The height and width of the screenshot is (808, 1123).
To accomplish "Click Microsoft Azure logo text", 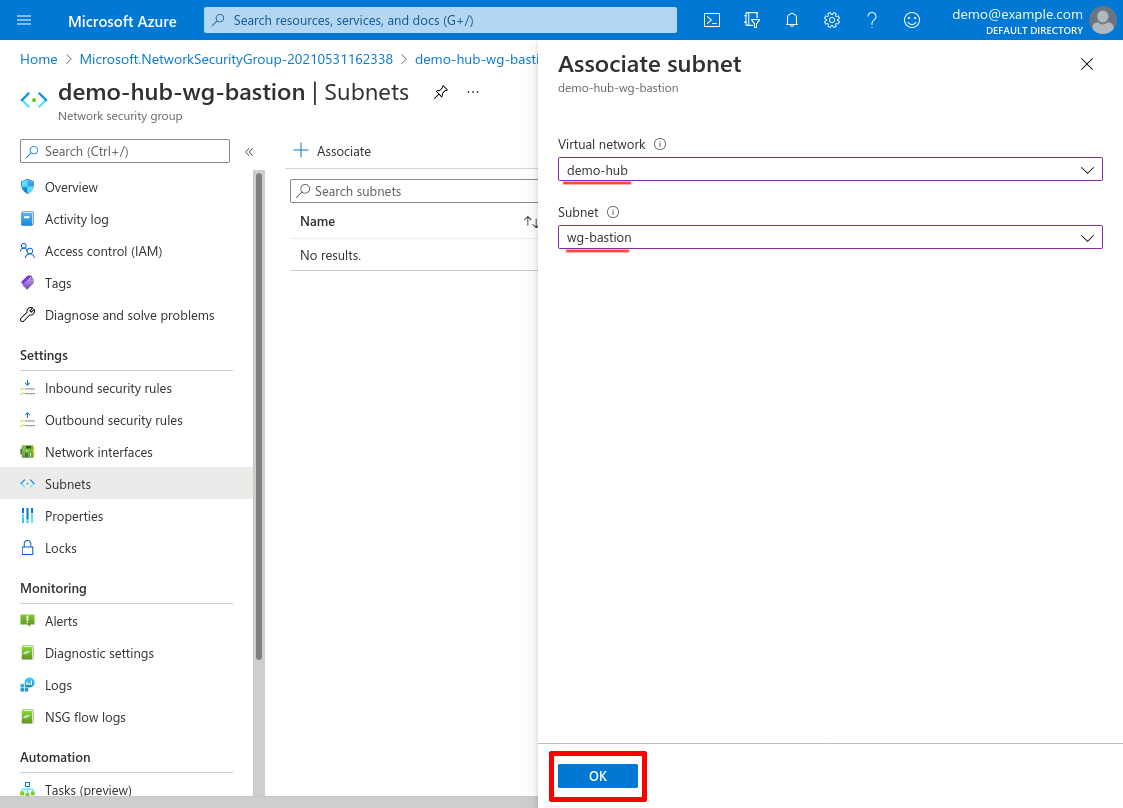I will point(122,21).
